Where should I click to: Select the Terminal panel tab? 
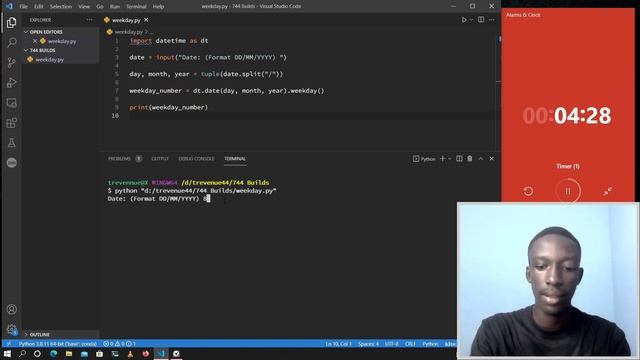pos(235,158)
